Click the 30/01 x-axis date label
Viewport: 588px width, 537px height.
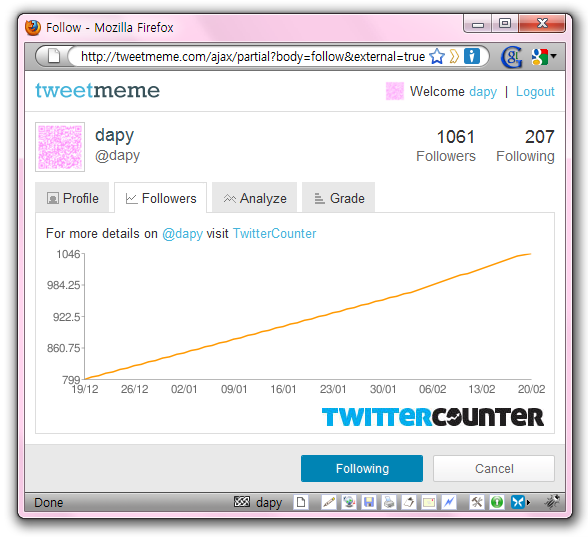point(383,389)
